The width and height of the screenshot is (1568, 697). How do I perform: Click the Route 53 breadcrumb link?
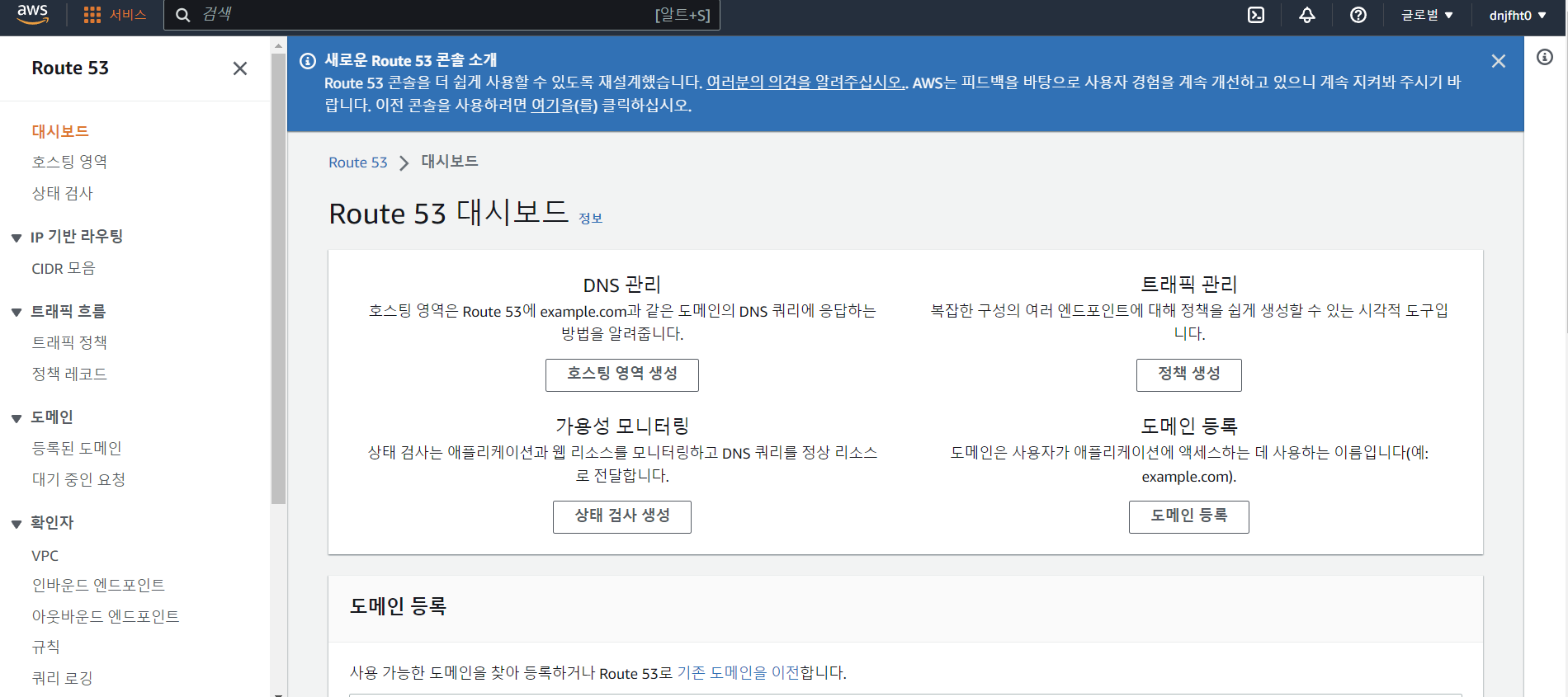click(x=358, y=162)
